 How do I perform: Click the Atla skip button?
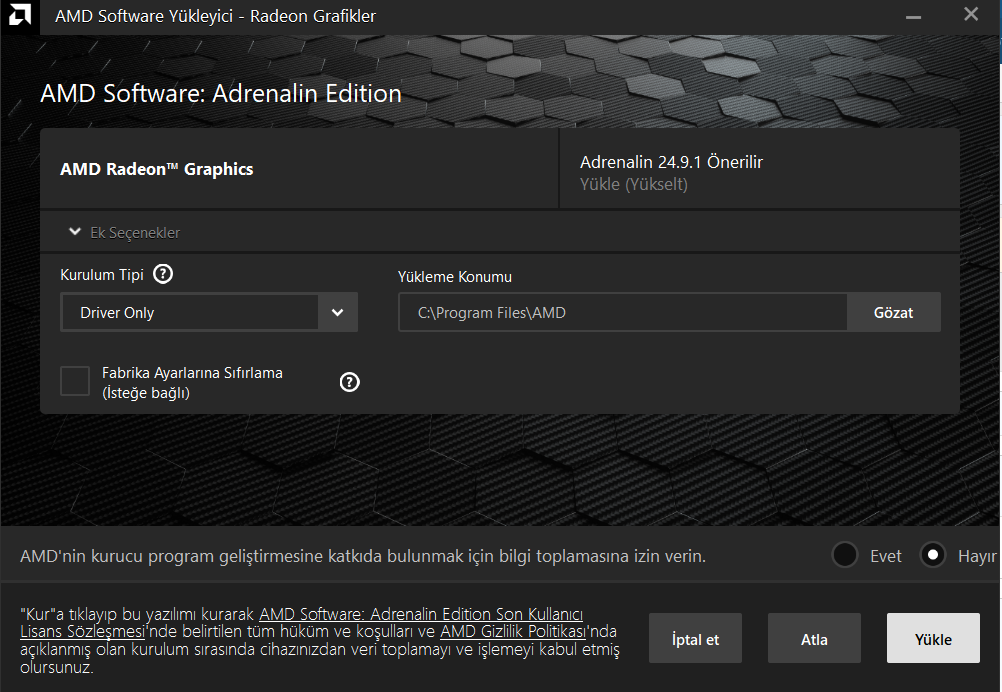click(x=814, y=638)
